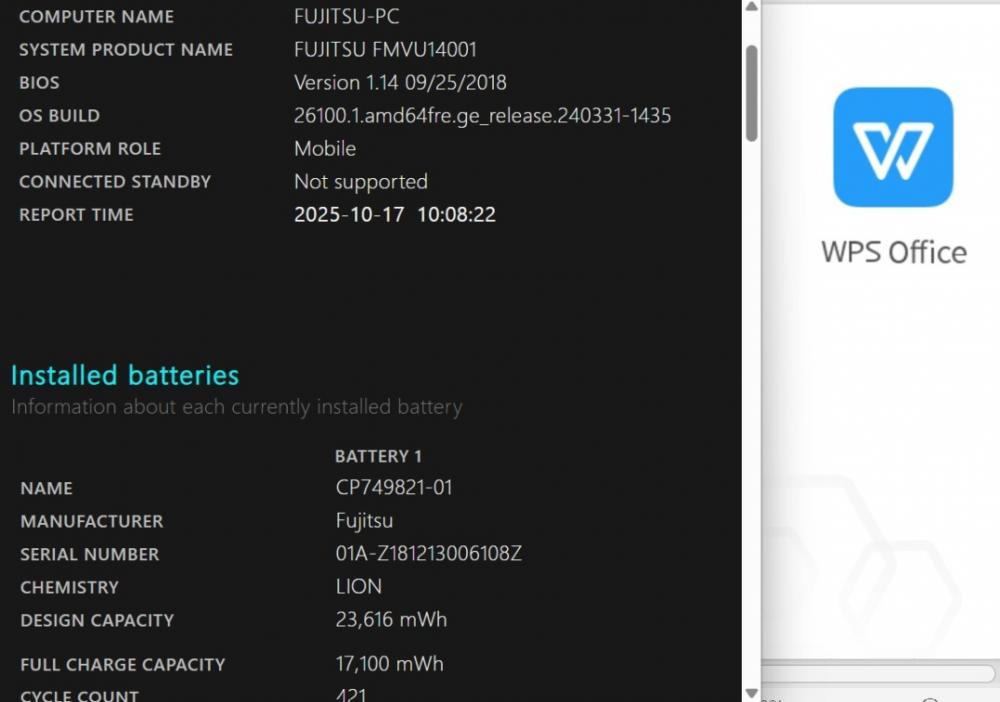Click the BIOS Version 1.14 value

[x=400, y=83]
